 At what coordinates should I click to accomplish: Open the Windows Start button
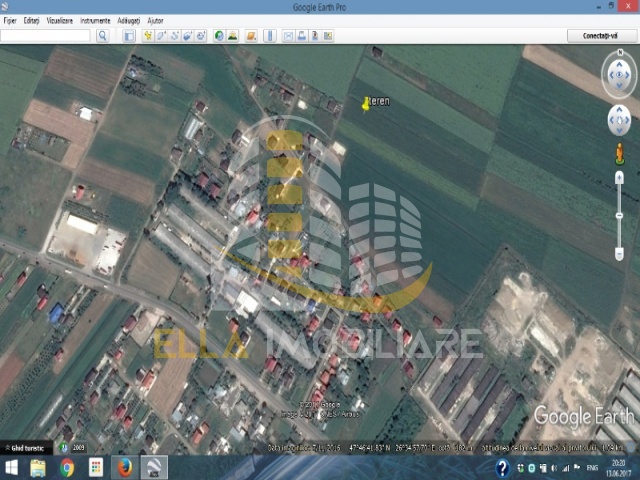point(11,468)
